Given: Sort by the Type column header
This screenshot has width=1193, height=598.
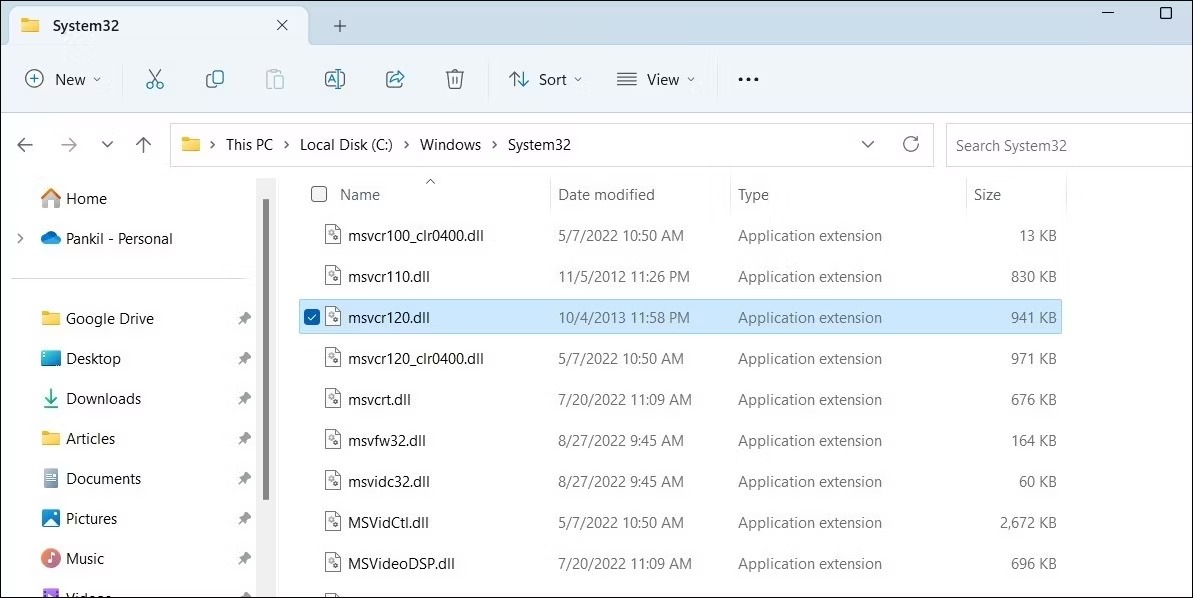Looking at the screenshot, I should 753,195.
